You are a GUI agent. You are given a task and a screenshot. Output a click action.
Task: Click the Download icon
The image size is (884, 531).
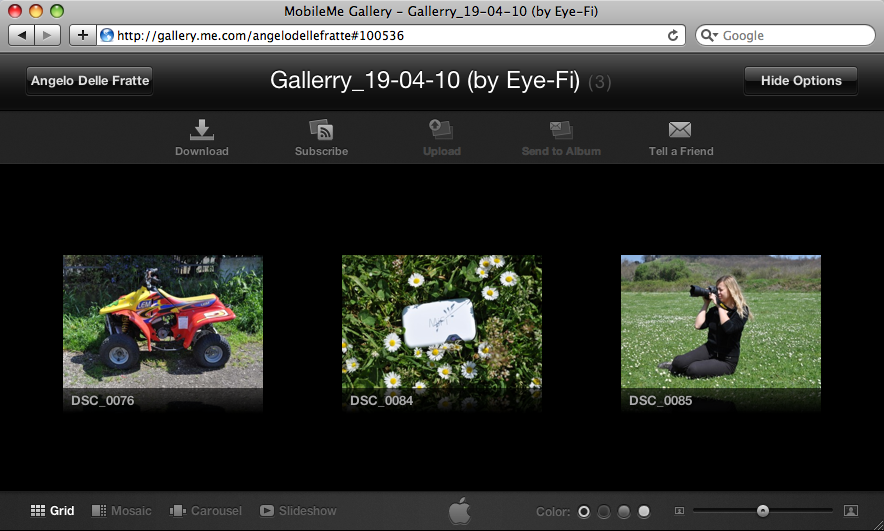pyautogui.click(x=201, y=130)
